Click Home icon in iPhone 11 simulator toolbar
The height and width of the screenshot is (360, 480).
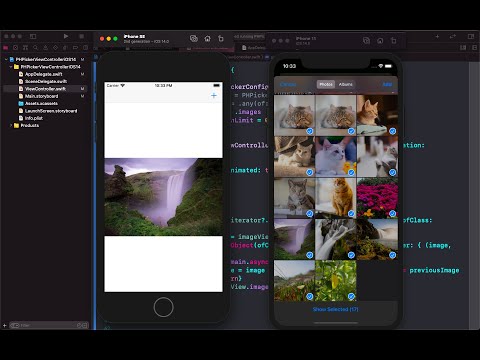tap(380, 41)
